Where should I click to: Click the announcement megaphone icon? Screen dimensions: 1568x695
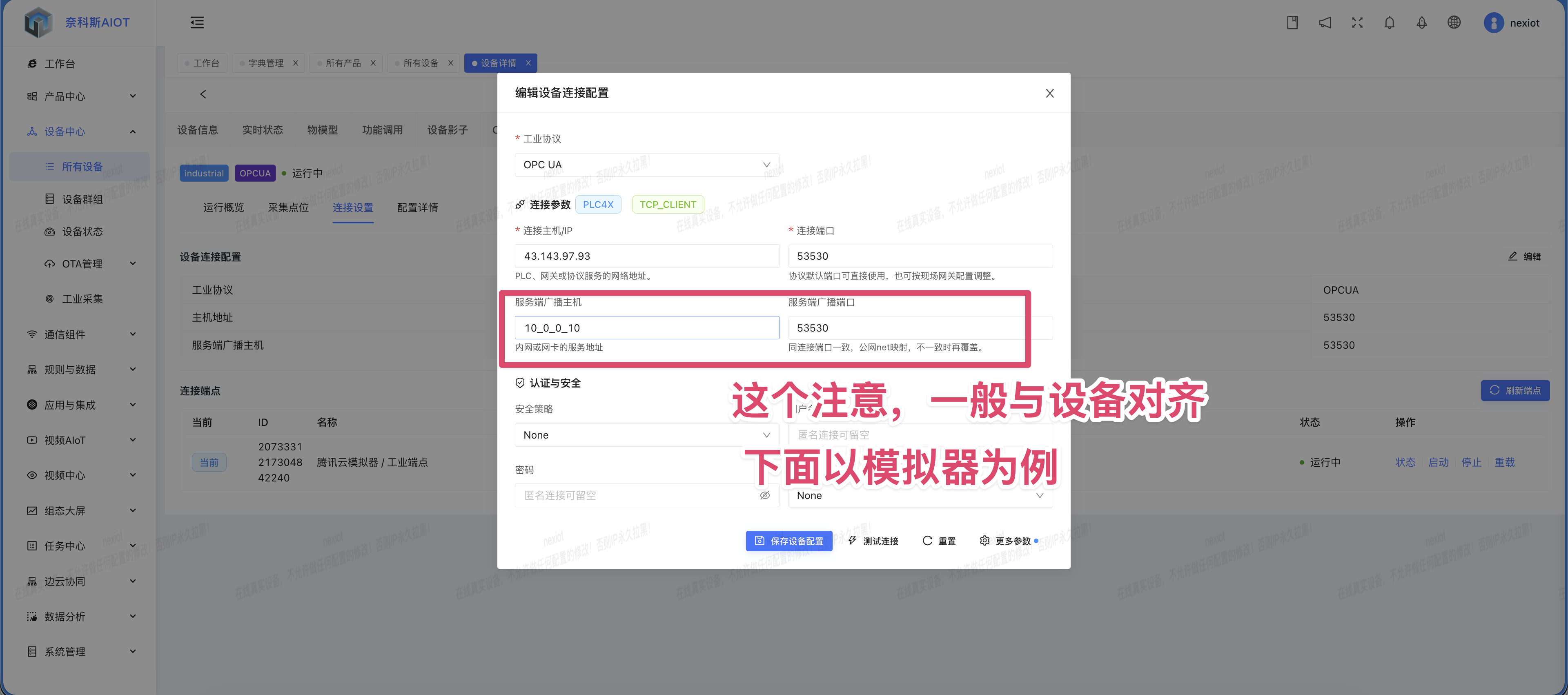click(1325, 22)
